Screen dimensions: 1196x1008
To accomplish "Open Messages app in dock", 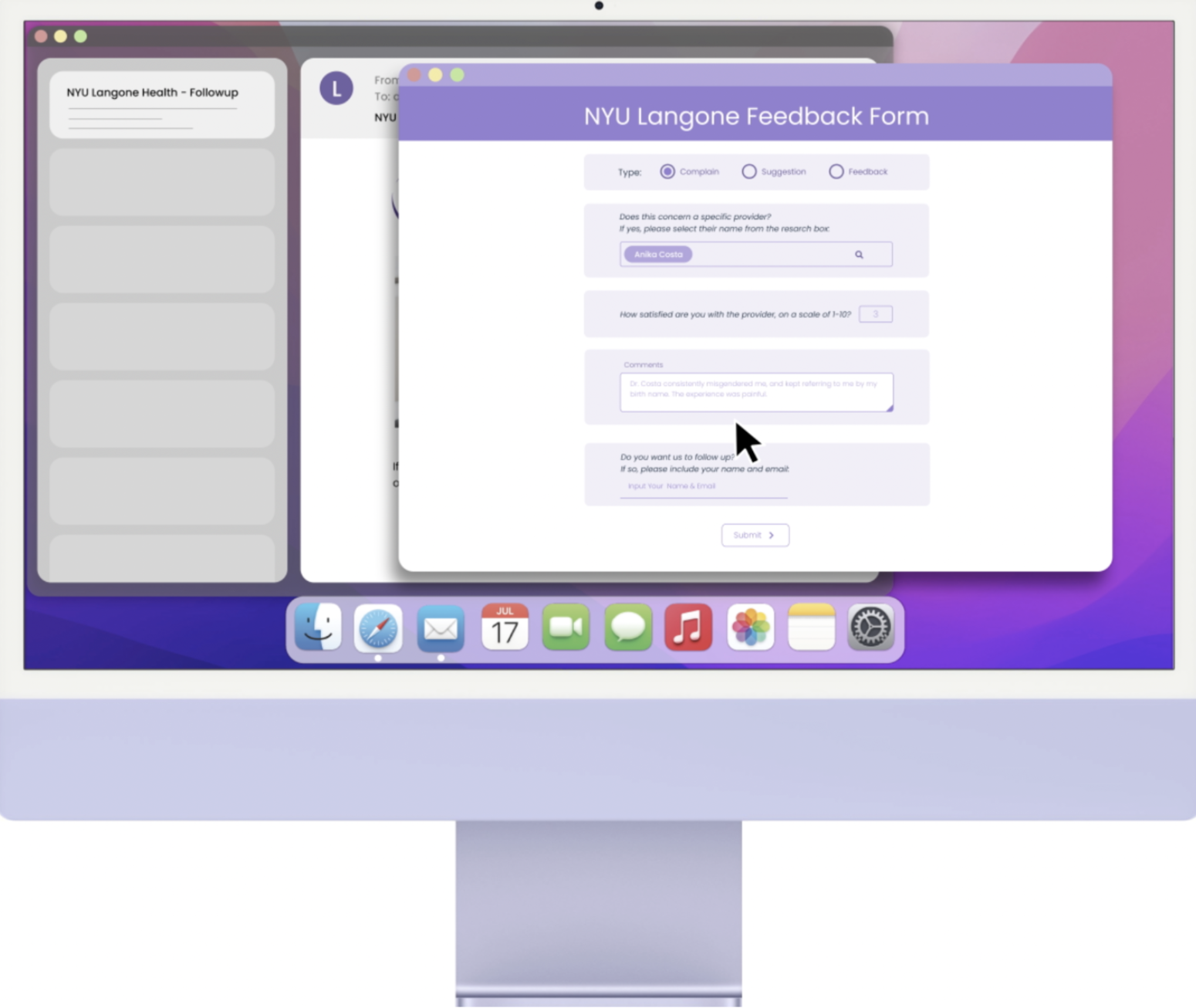I will [627, 627].
